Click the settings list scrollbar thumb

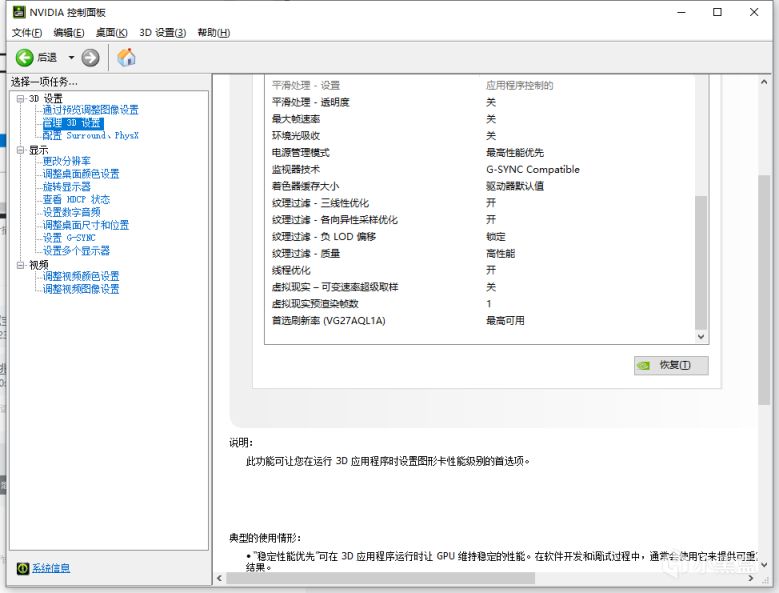(x=701, y=263)
